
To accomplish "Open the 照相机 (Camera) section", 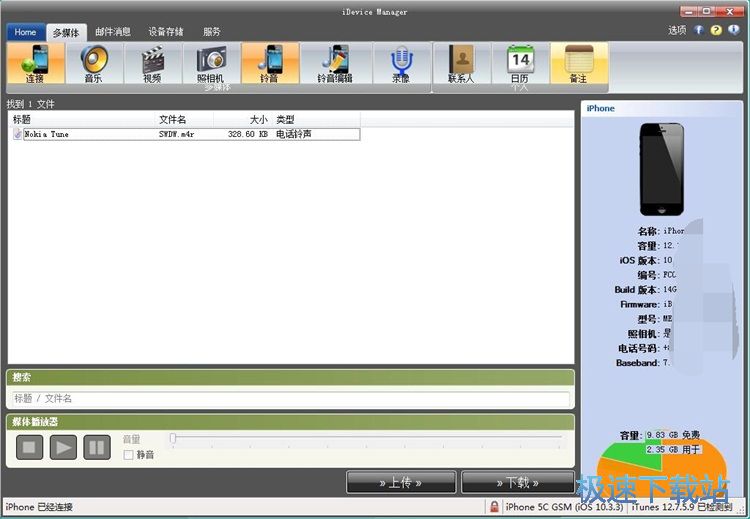I will pyautogui.click(x=211, y=64).
